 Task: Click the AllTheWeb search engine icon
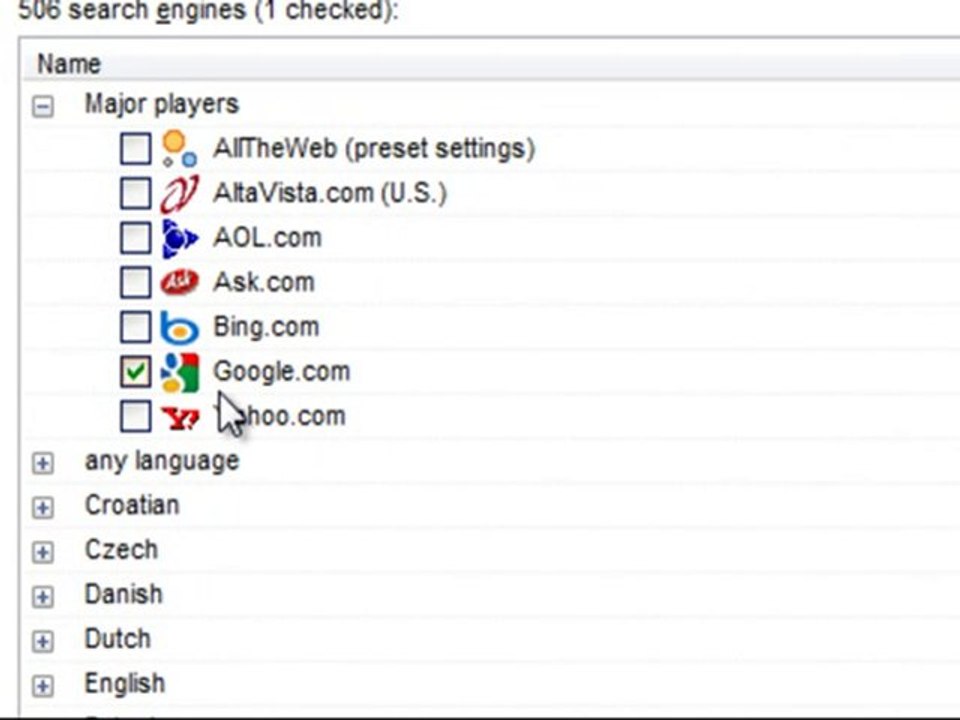click(179, 149)
